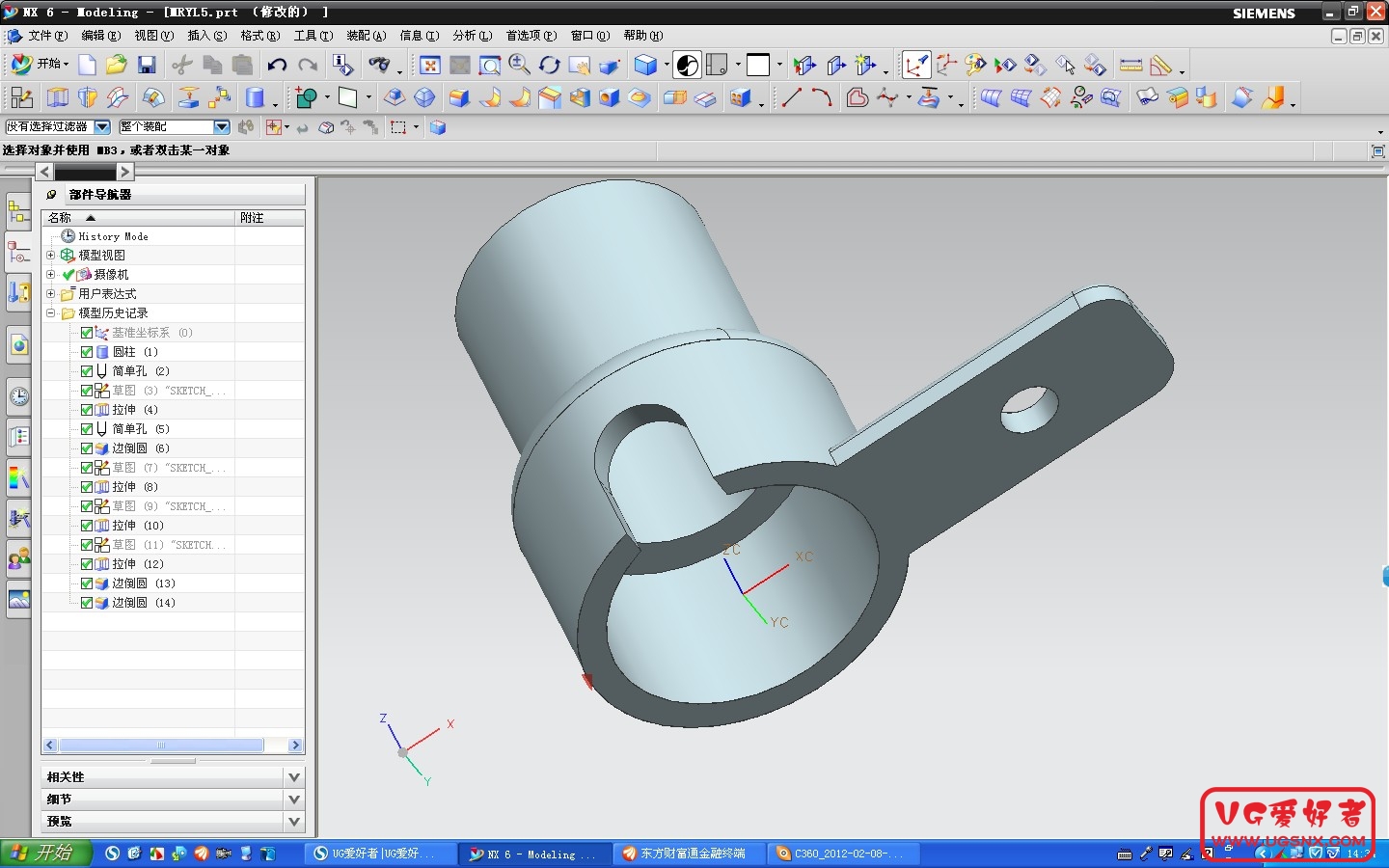Activate the Zoom window icon
Screen dimensions: 1389x868
point(490,65)
